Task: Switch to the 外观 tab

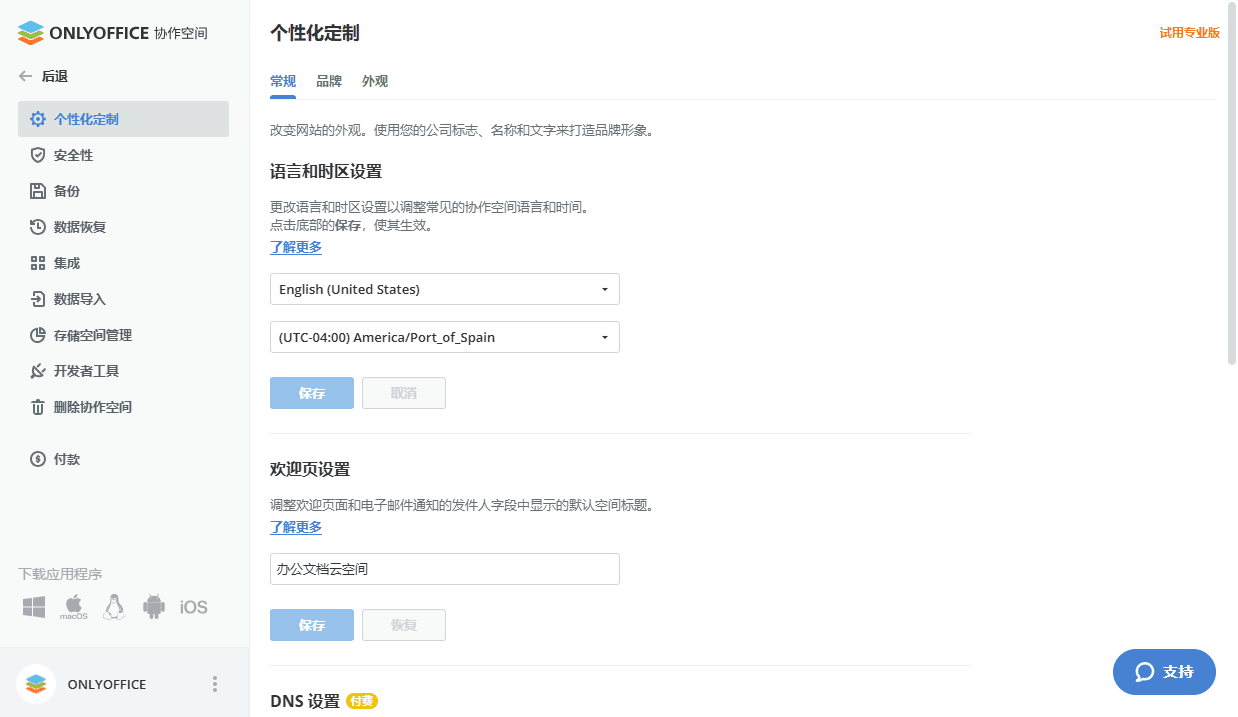Action: (x=375, y=82)
